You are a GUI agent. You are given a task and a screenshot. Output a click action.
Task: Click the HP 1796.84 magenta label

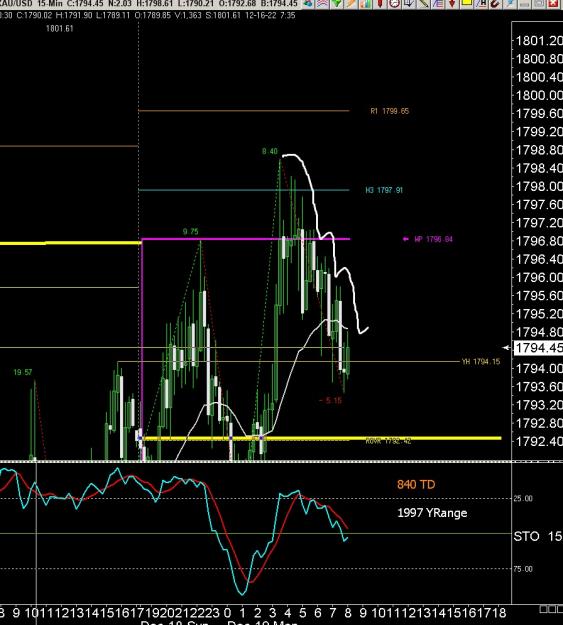433,239
